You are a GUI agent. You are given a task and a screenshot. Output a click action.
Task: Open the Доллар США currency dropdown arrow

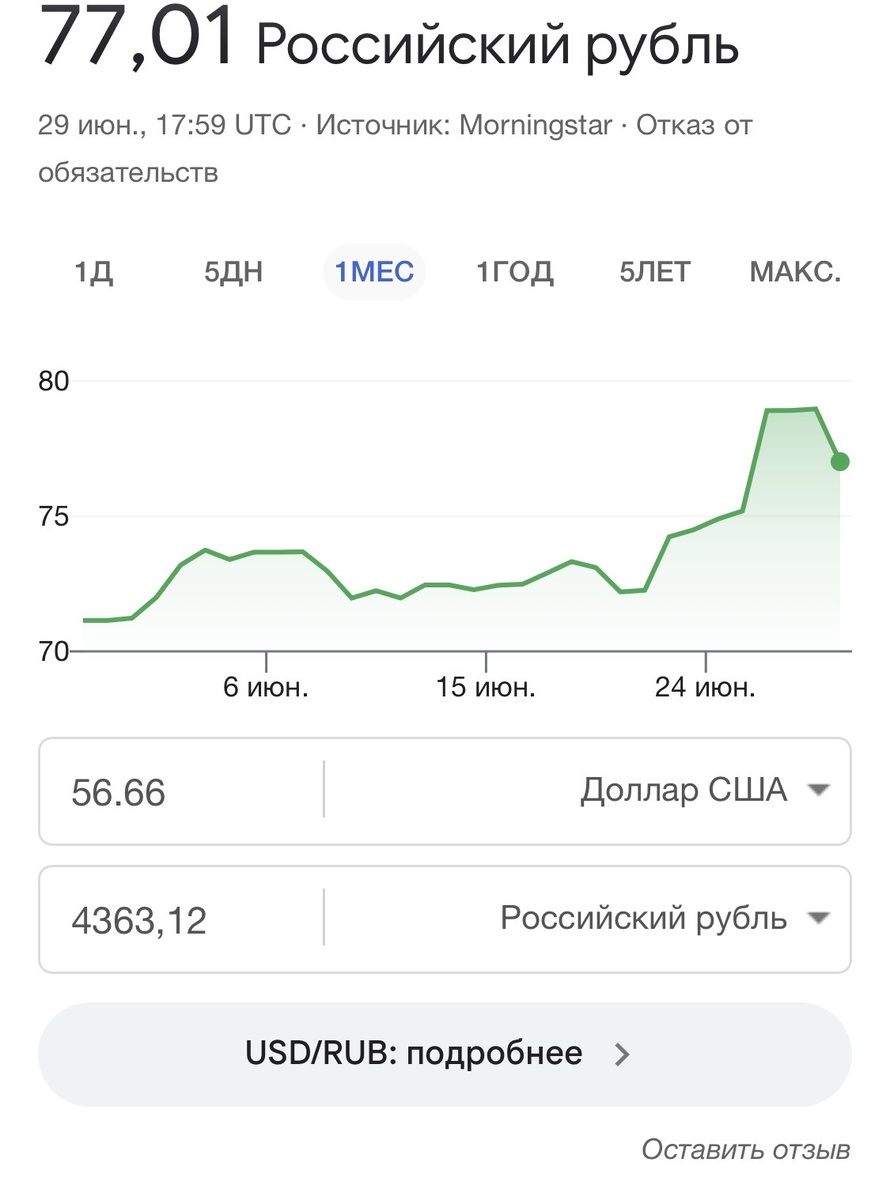[818, 790]
